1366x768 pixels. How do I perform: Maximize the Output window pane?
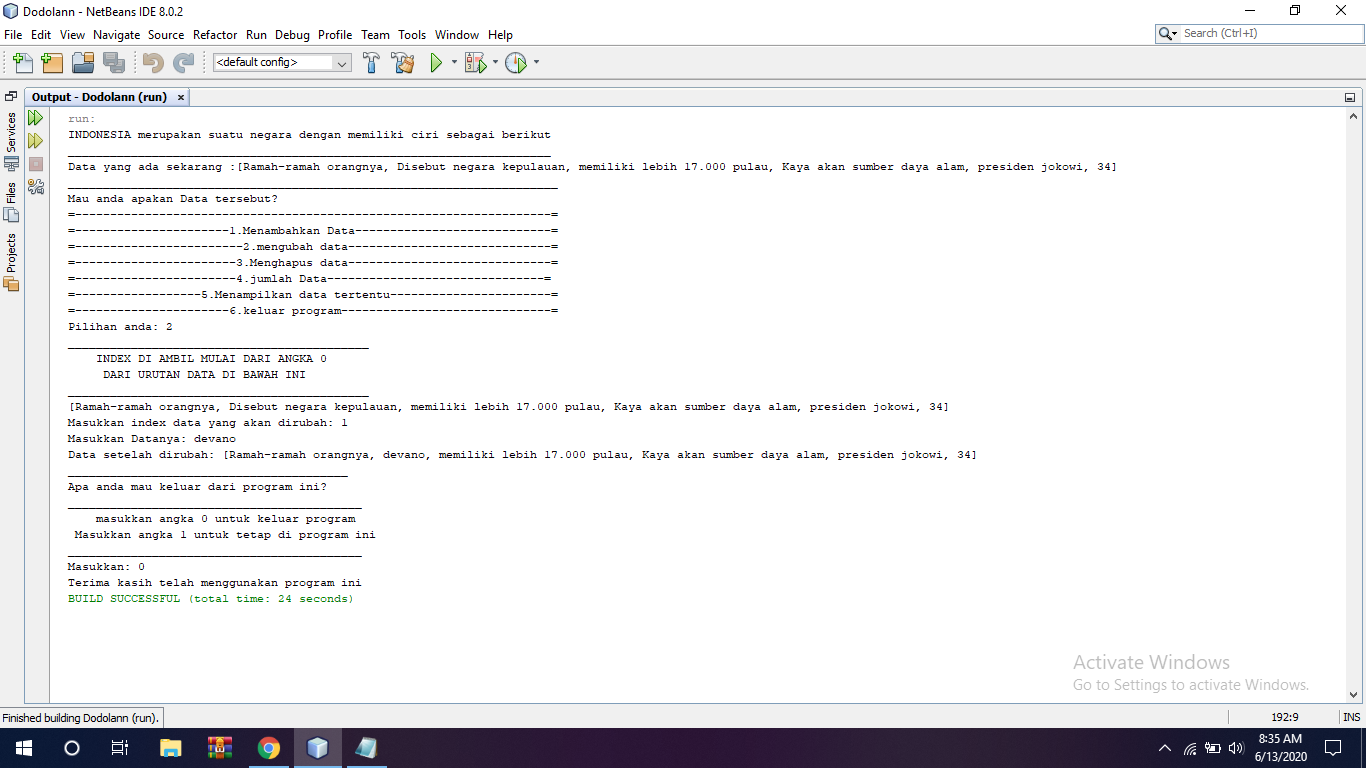click(x=1350, y=96)
